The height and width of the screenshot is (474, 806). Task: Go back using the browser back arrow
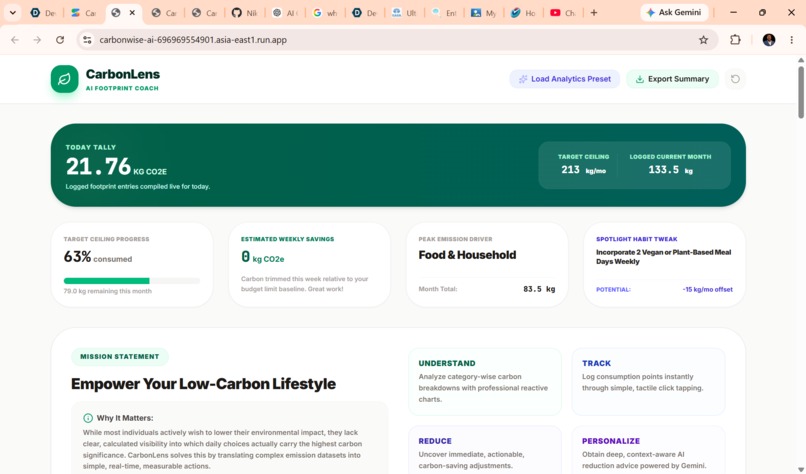[15, 40]
